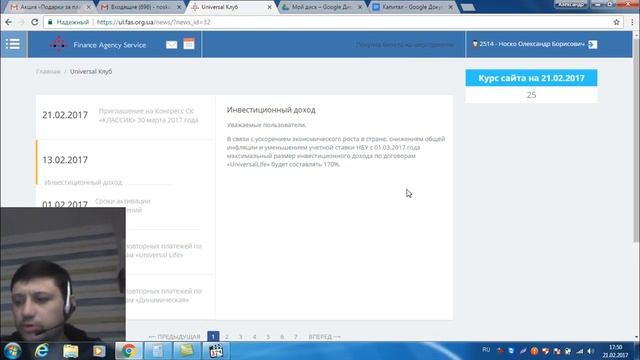
Task: Go to ПРЕДЫДУЩАЯ previous page
Action: pyautogui.click(x=174, y=337)
